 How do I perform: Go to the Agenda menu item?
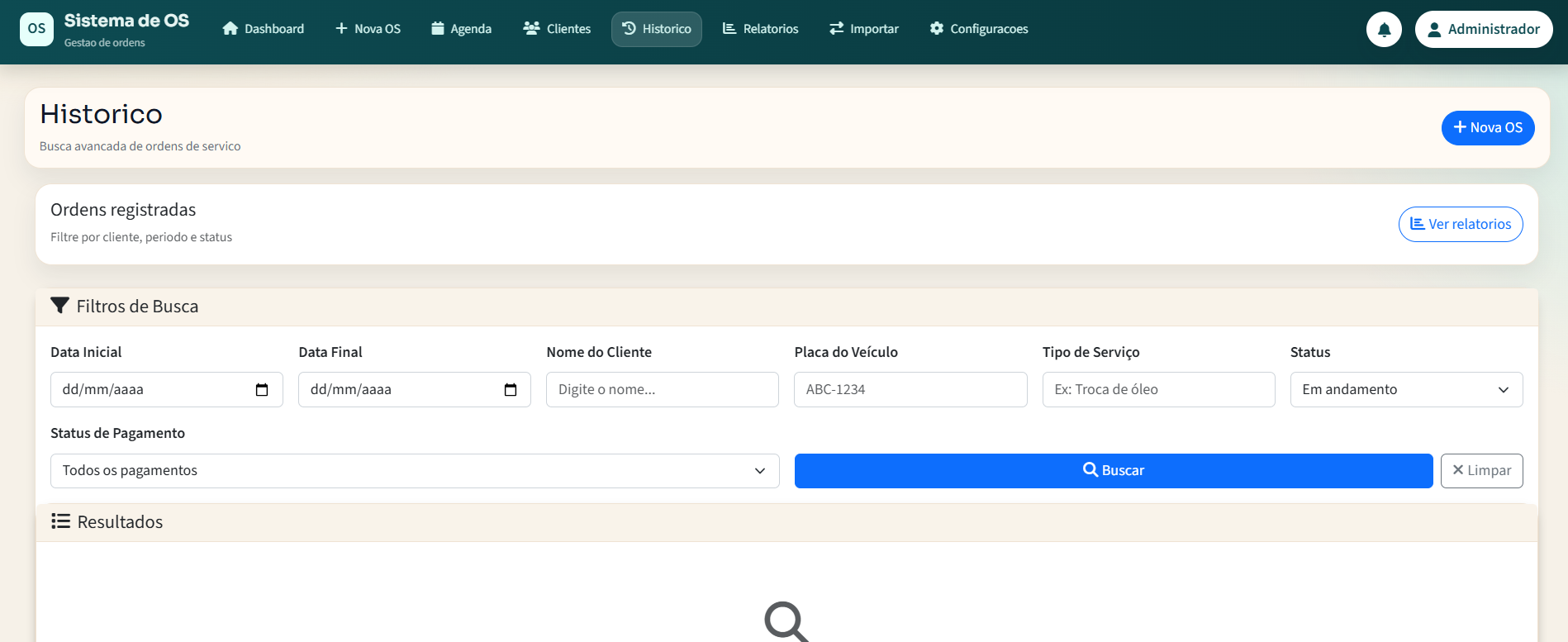pos(461,29)
